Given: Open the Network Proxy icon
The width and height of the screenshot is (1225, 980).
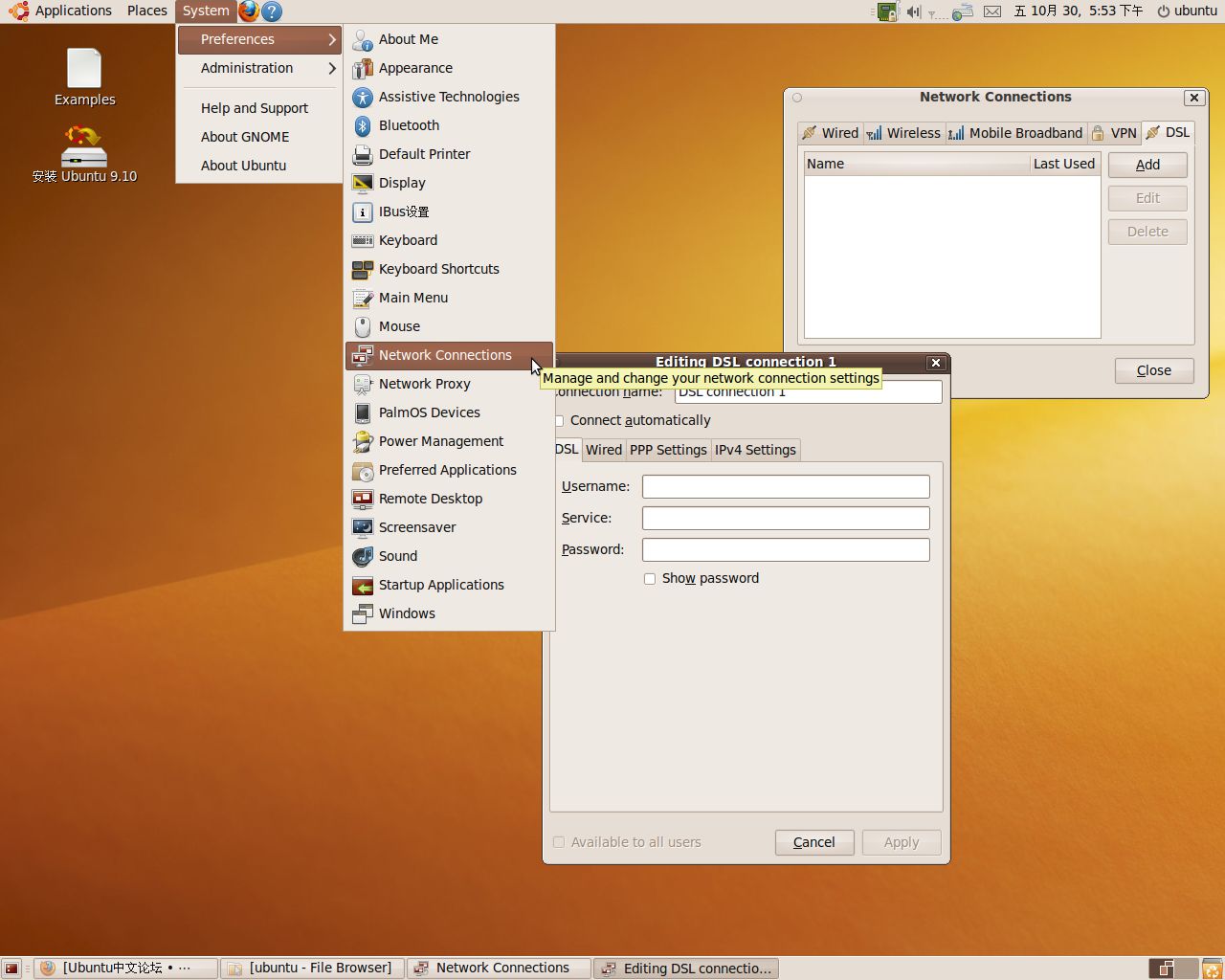Looking at the screenshot, I should tap(362, 385).
